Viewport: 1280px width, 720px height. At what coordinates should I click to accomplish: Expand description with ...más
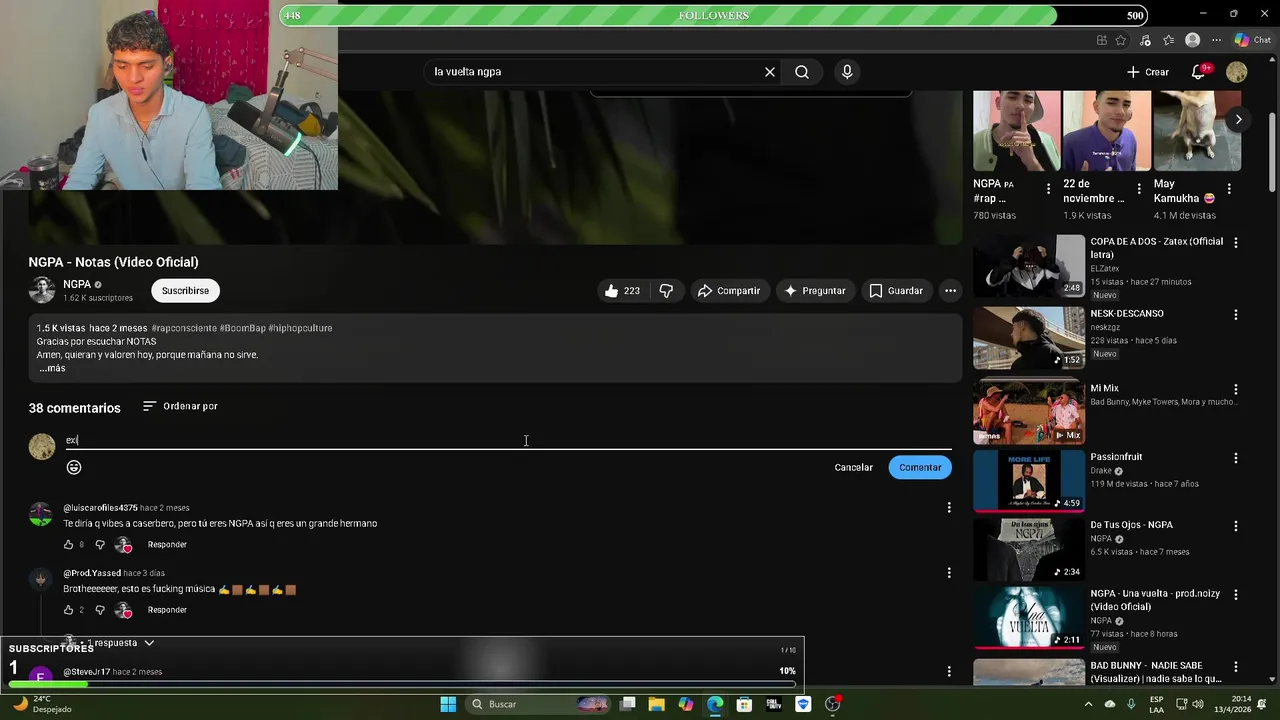click(52, 368)
